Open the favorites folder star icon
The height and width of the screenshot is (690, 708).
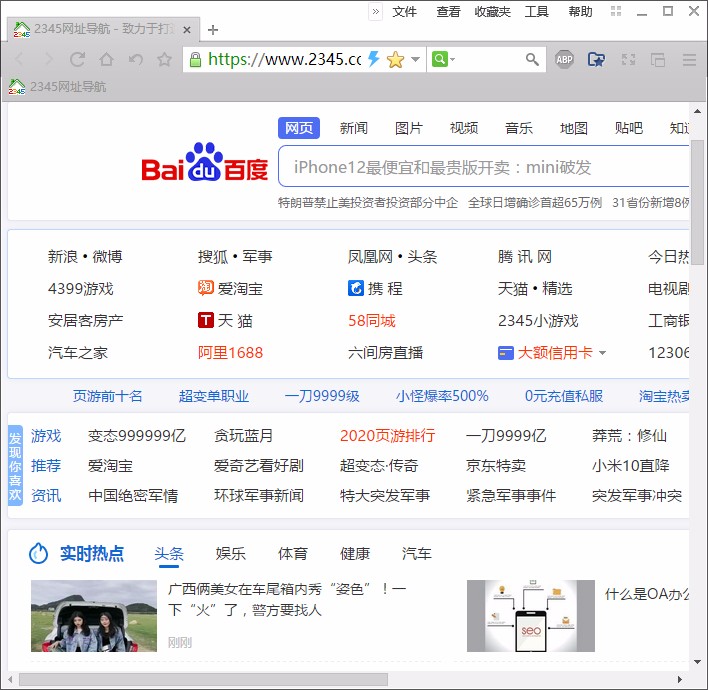click(596, 59)
